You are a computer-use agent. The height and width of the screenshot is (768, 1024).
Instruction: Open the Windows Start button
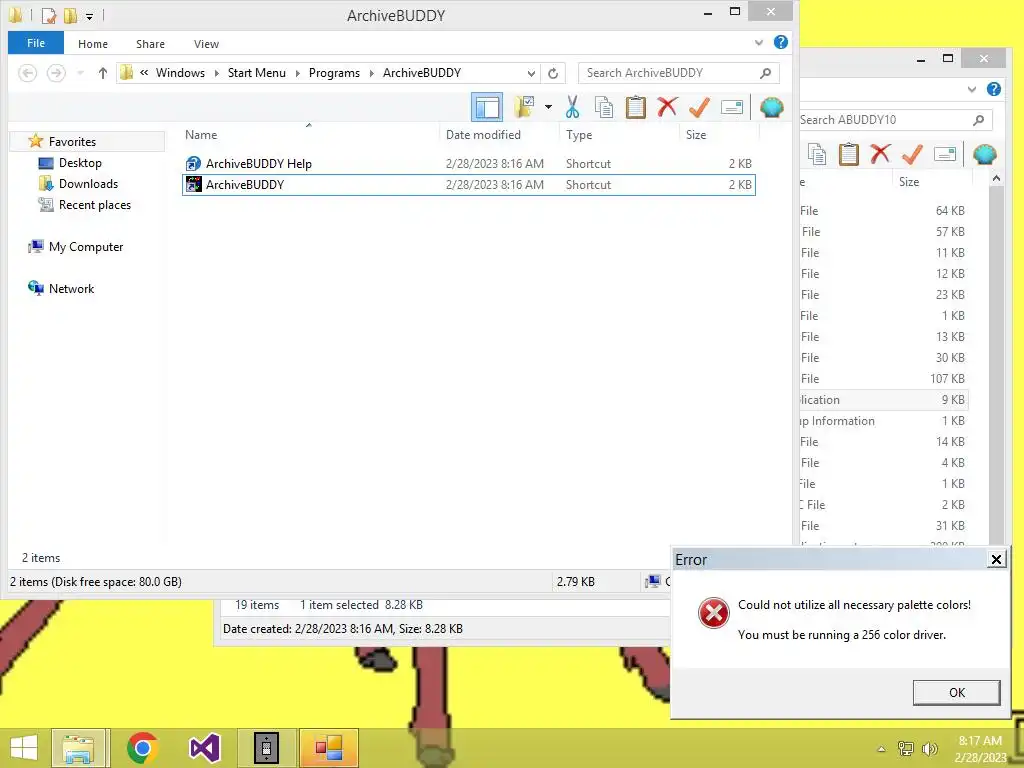[24, 748]
